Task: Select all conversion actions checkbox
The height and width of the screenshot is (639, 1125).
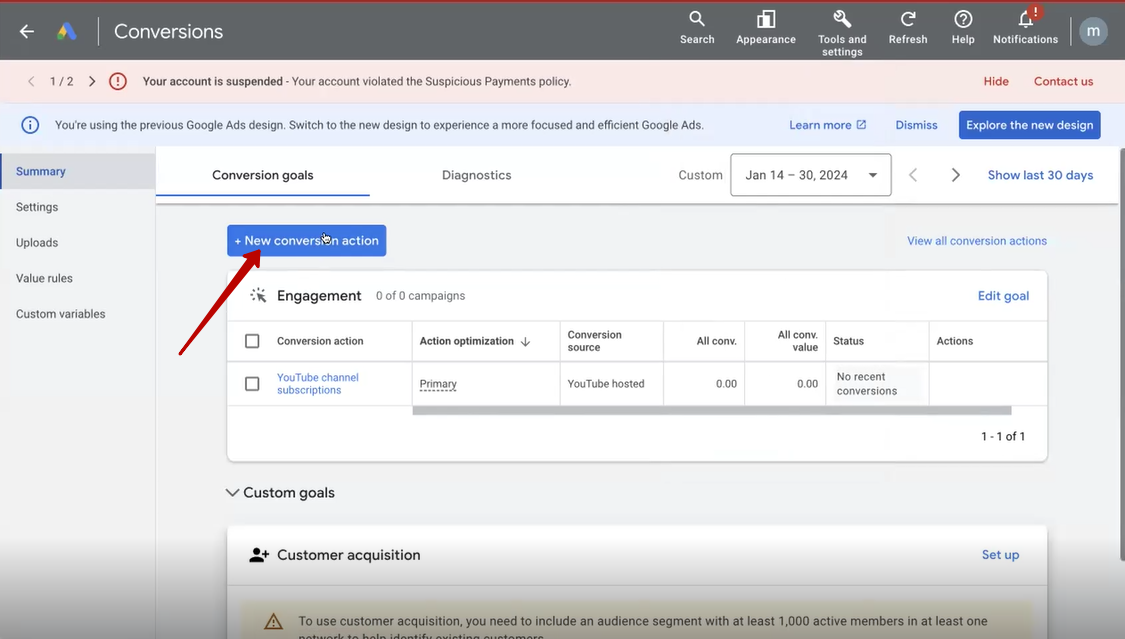Action: tap(252, 341)
